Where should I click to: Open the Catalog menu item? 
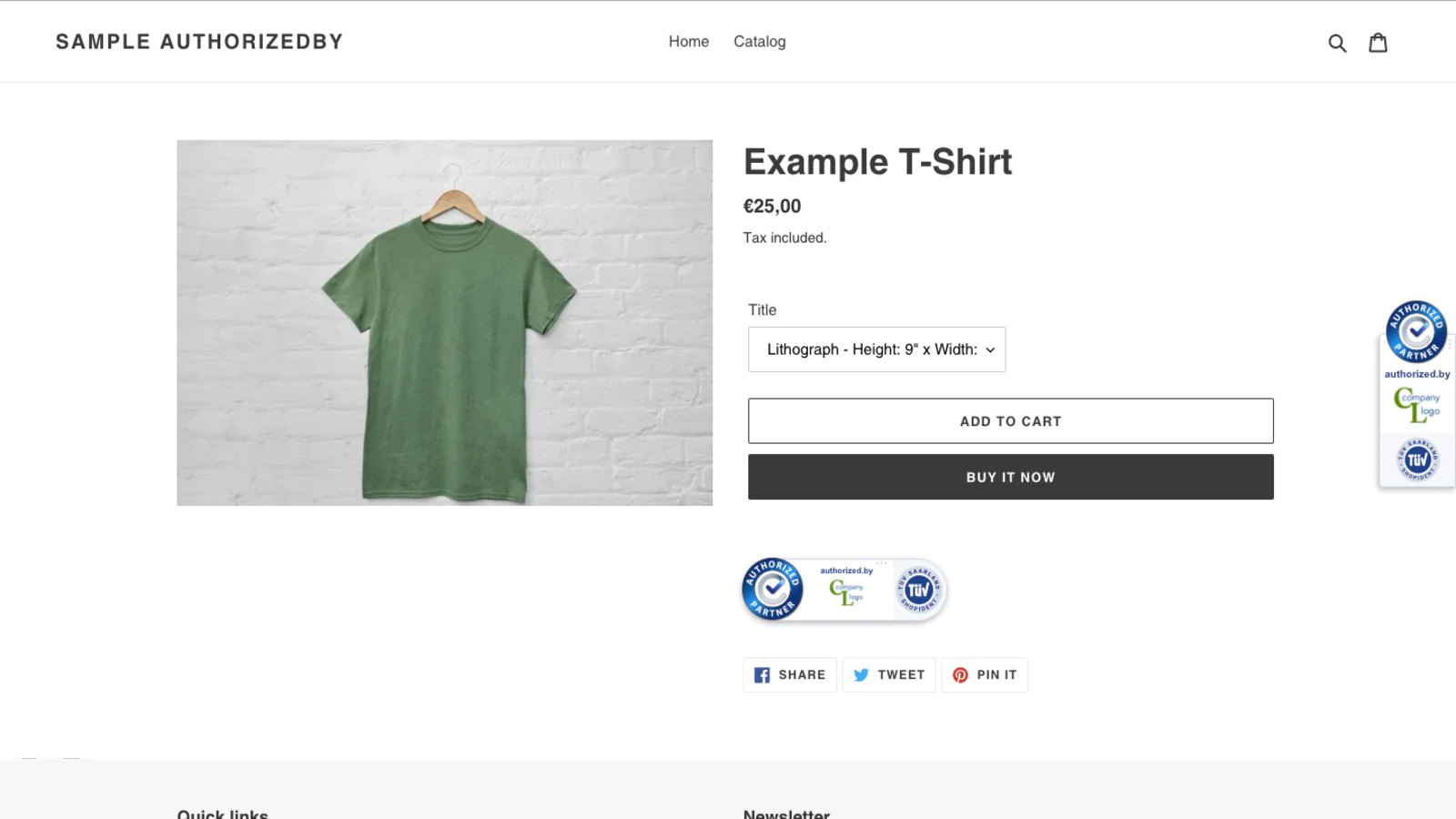point(759,42)
